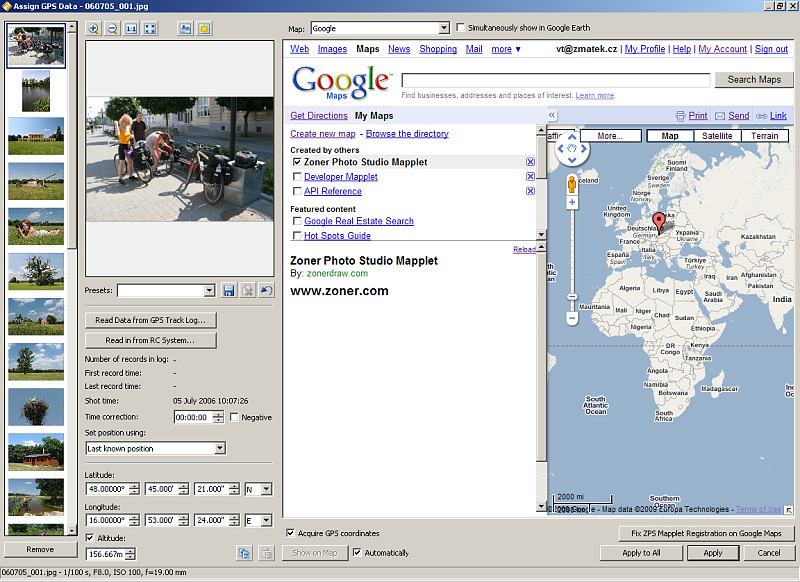Check the Hot Spots Guide box
Viewport: 800px width, 582px height.
[x=297, y=236]
